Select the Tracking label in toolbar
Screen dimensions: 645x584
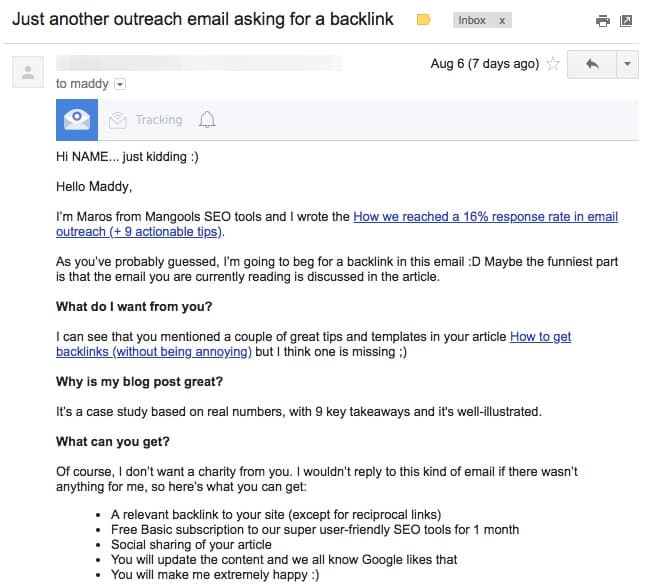(159, 120)
